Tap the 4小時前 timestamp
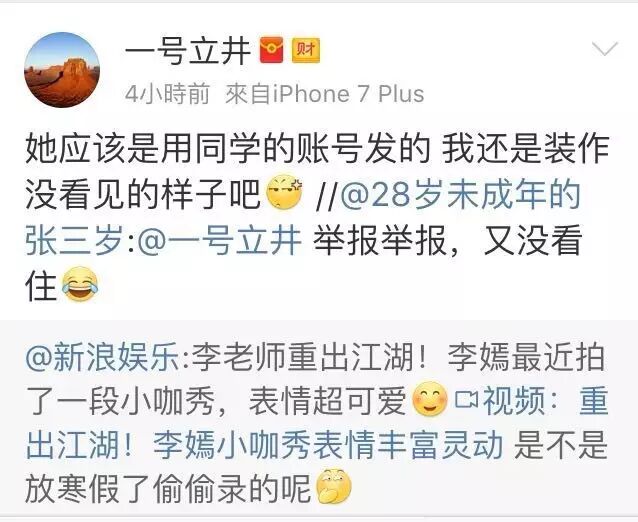Viewport: 638px width, 522px height. coord(167,94)
